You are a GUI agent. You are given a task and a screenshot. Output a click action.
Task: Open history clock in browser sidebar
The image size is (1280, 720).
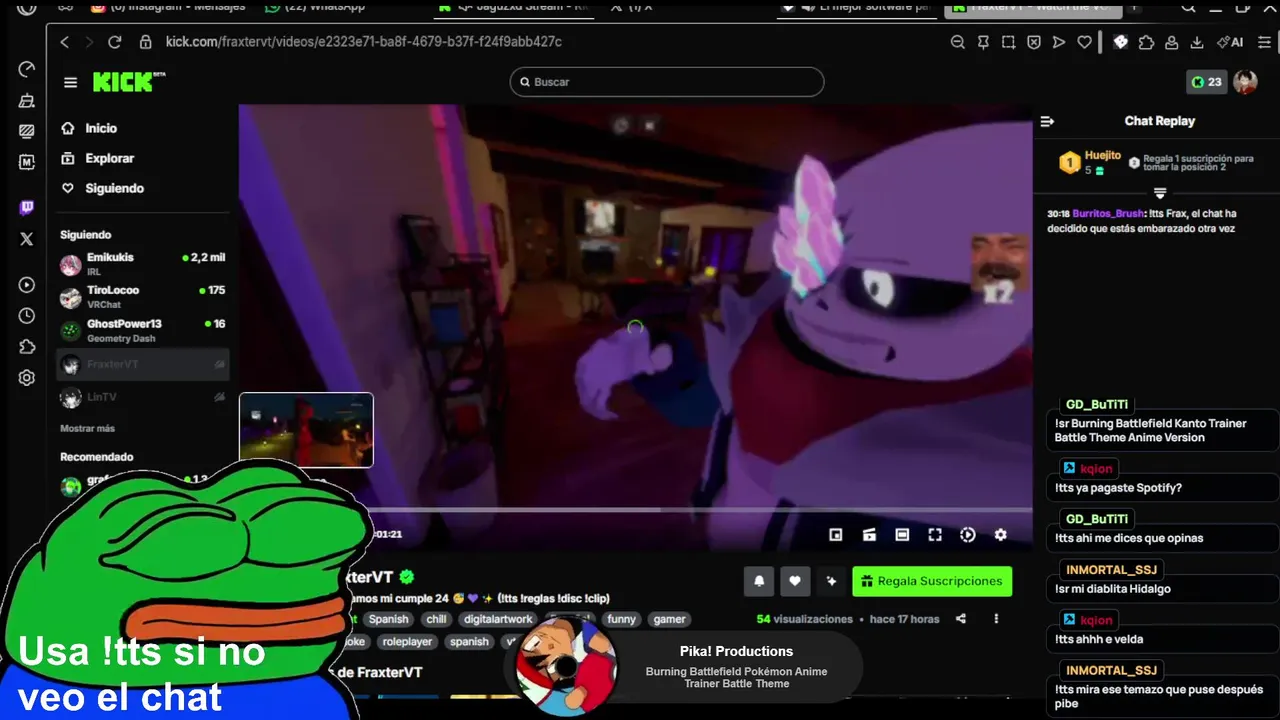point(27,316)
